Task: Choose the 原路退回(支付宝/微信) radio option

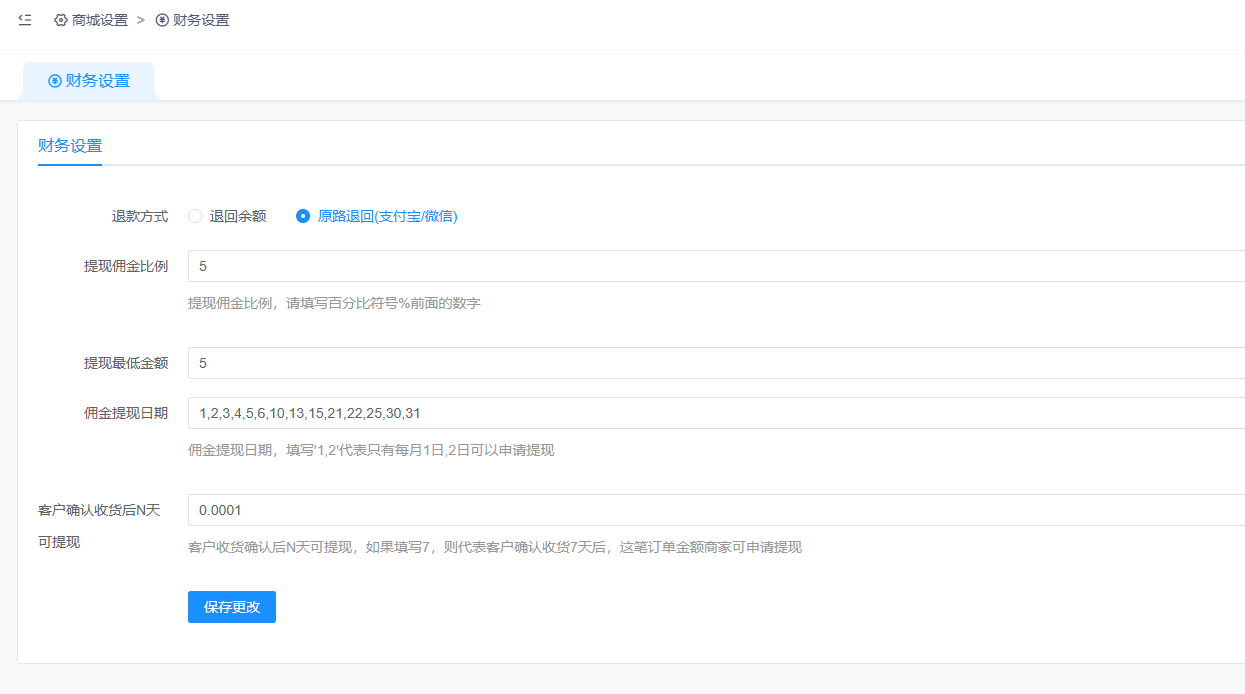Action: [x=303, y=216]
